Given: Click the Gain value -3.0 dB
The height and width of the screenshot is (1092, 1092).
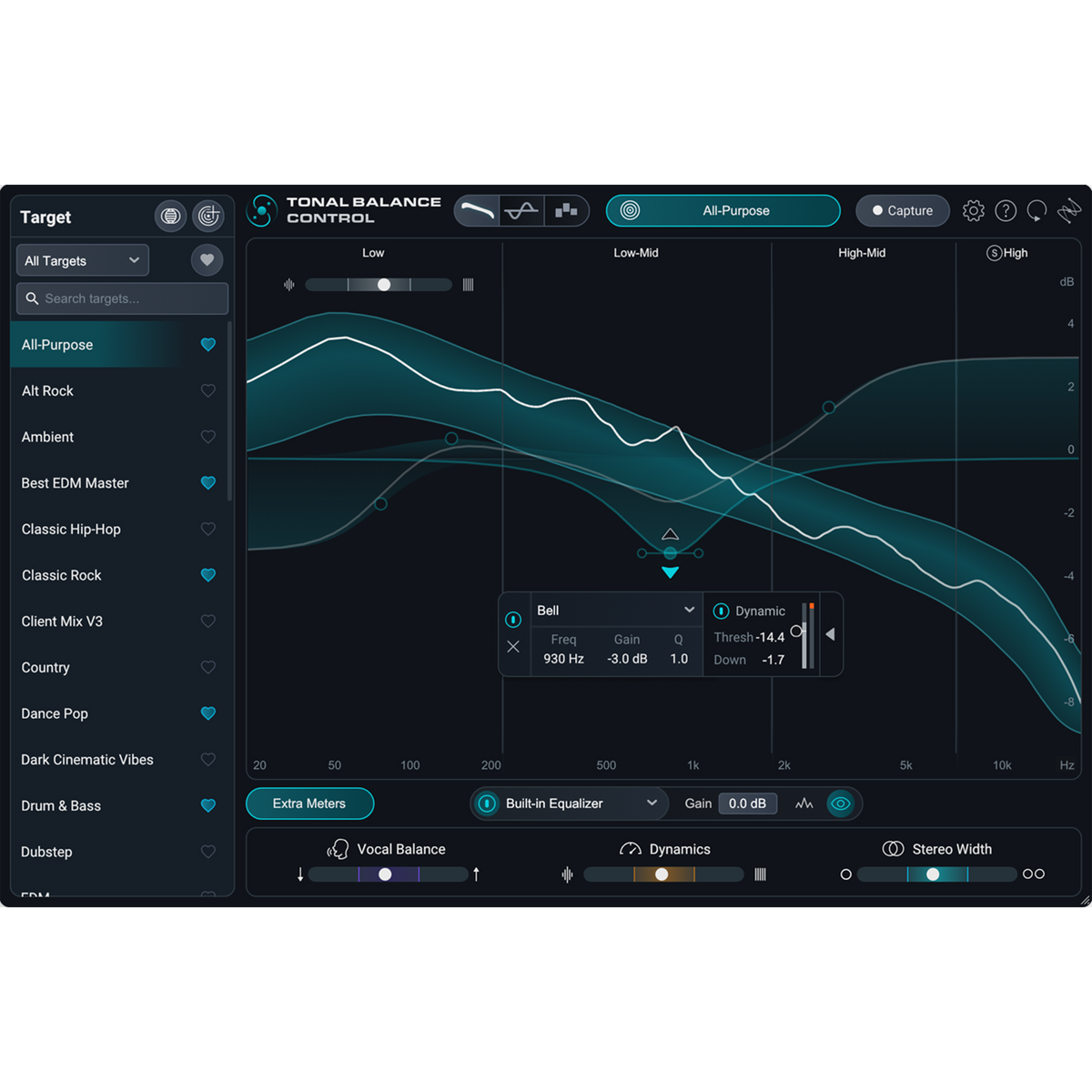Looking at the screenshot, I should pyautogui.click(x=628, y=659).
